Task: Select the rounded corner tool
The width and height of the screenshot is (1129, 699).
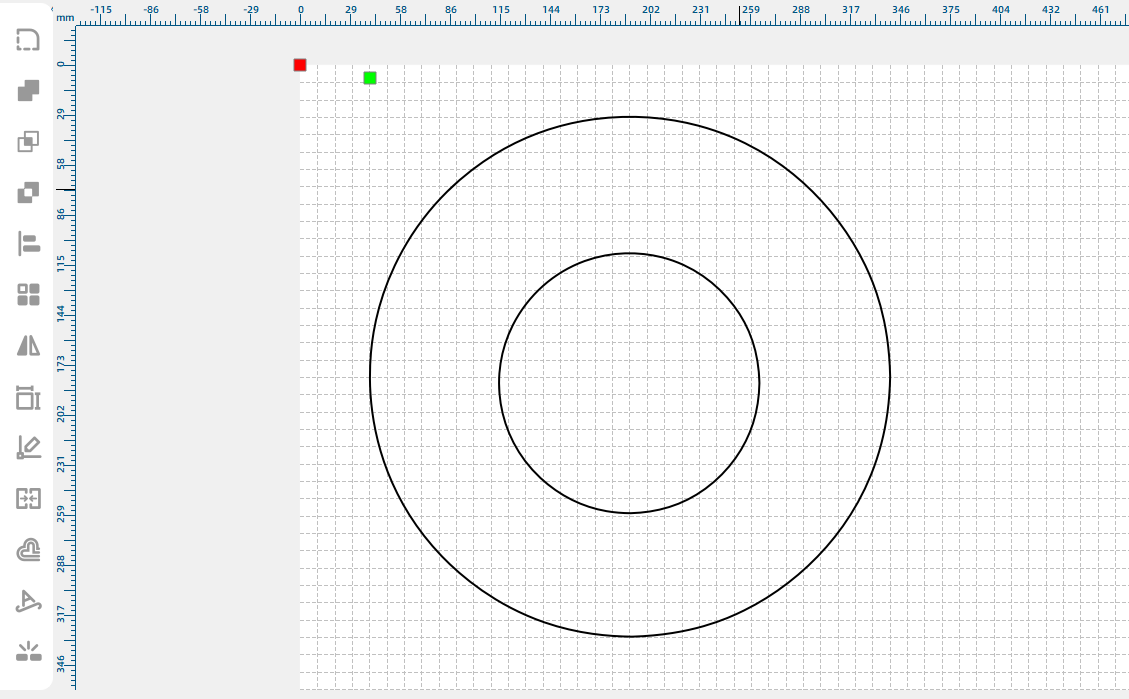Action: tap(28, 40)
